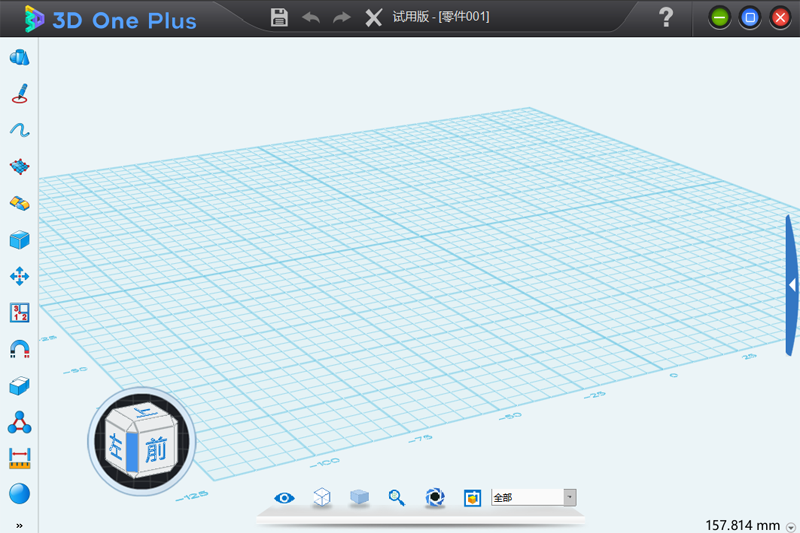Open the measure distance ruler tool
Image resolution: width=800 pixels, height=533 pixels.
tap(19, 458)
